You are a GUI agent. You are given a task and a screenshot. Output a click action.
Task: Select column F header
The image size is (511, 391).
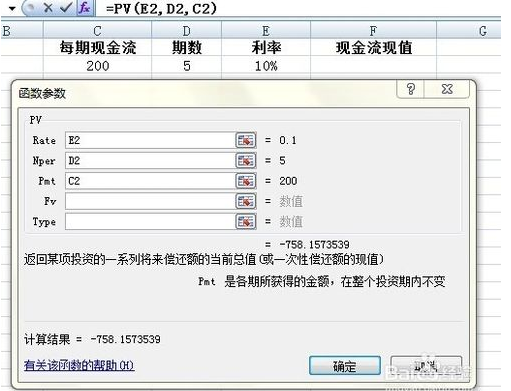click(x=373, y=31)
